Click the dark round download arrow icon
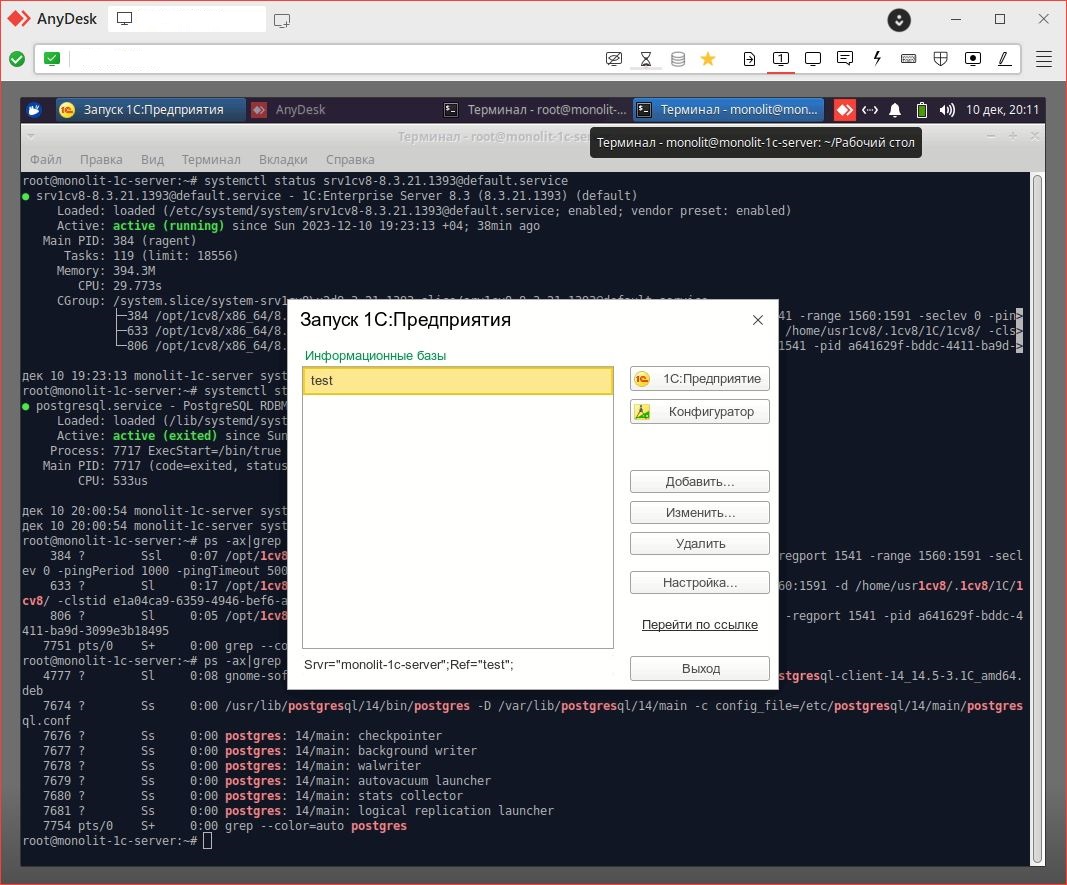1067x885 pixels. 899,20
